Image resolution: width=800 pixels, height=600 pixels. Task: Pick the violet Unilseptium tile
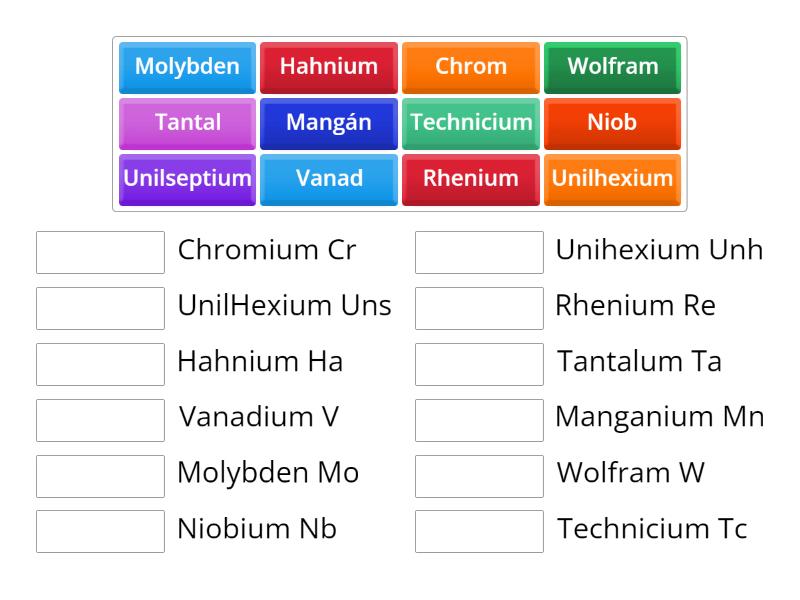(187, 179)
